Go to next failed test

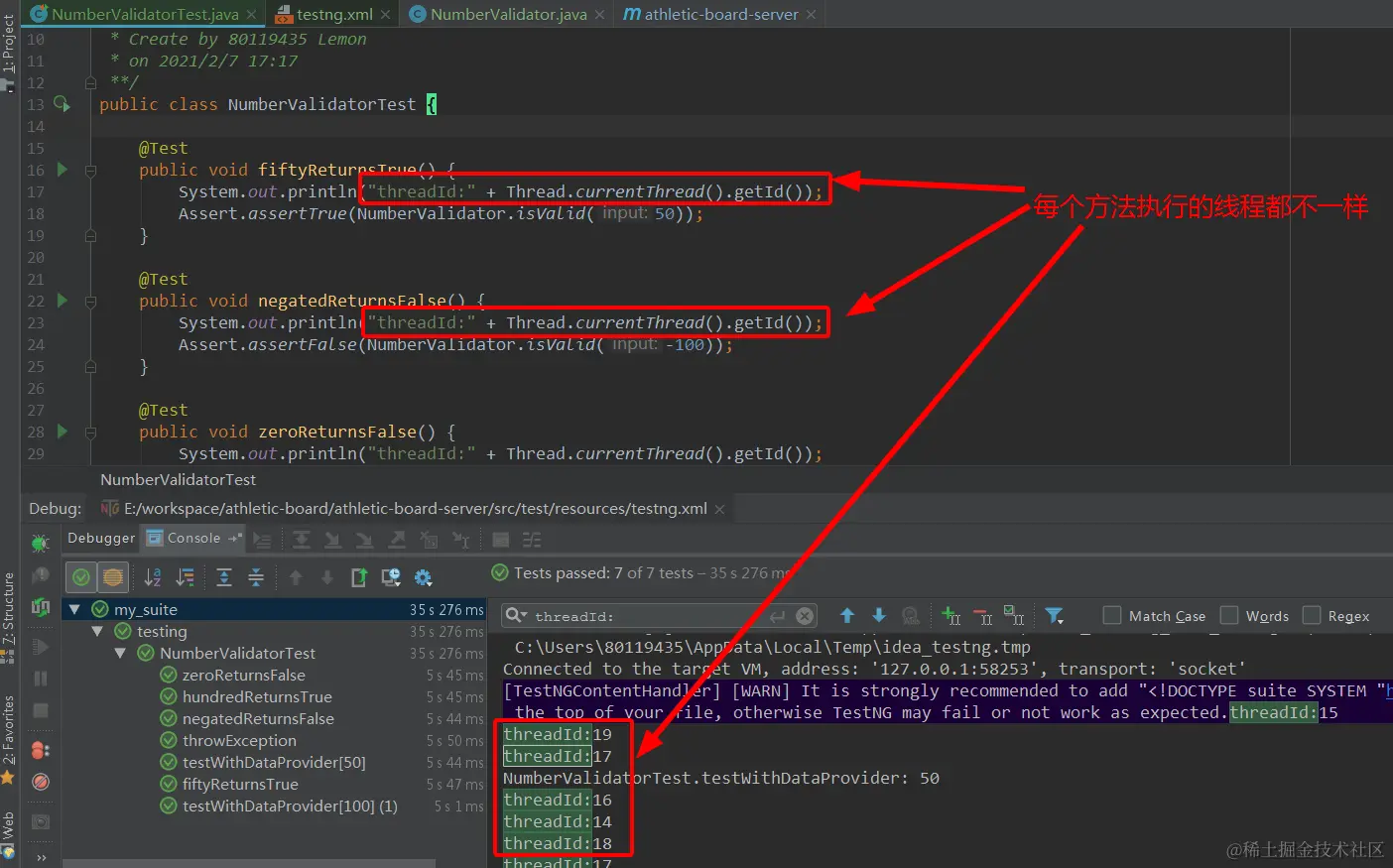tap(327, 577)
